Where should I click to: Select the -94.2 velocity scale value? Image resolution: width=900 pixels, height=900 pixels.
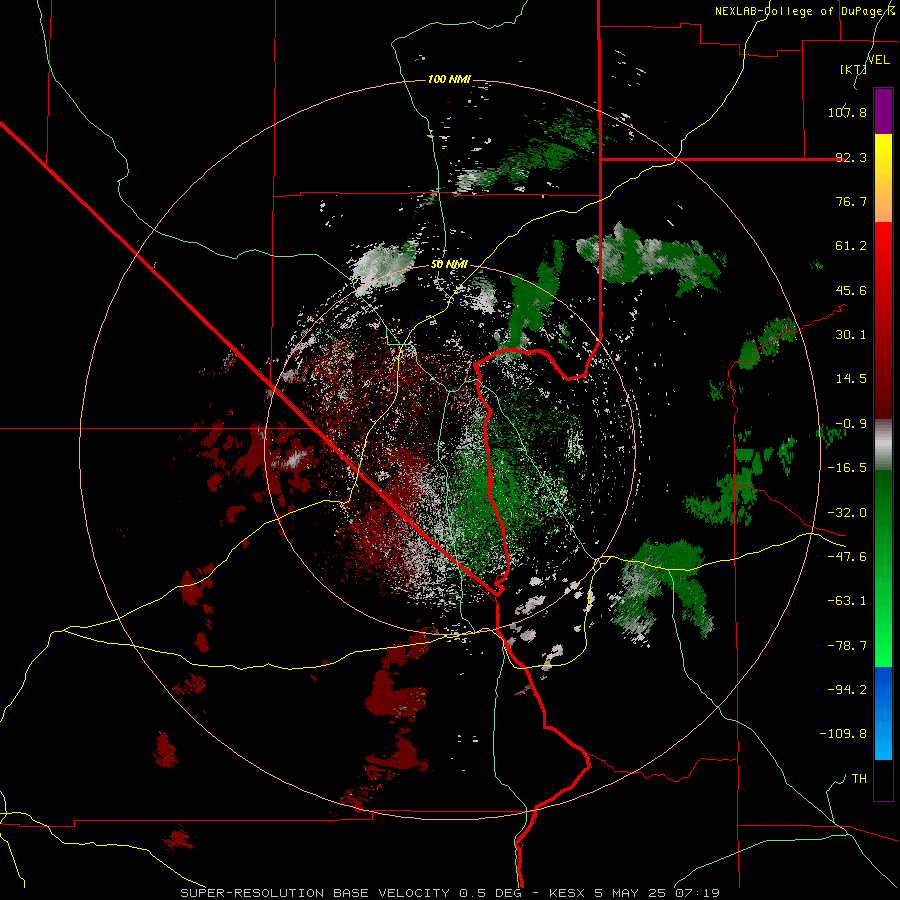coord(847,690)
